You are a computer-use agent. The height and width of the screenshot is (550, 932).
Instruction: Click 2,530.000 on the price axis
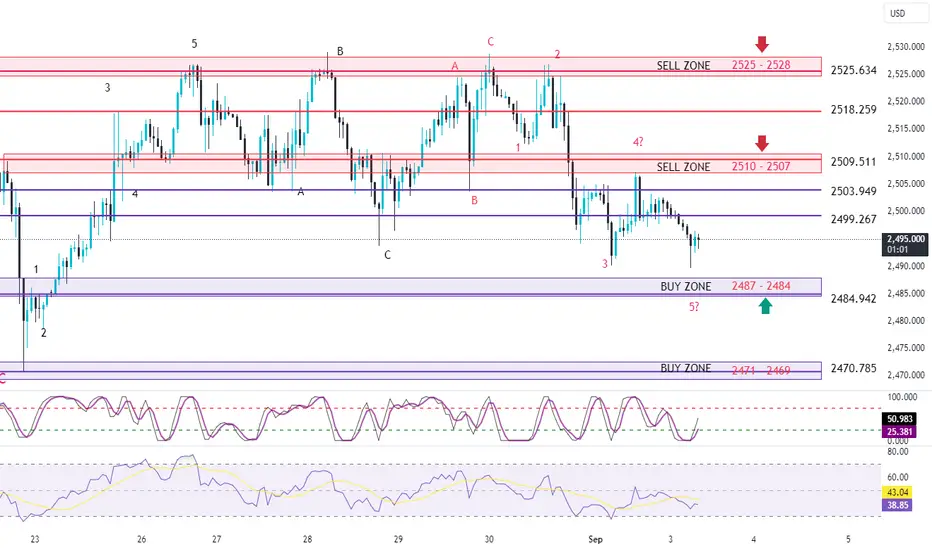pyautogui.click(x=905, y=46)
